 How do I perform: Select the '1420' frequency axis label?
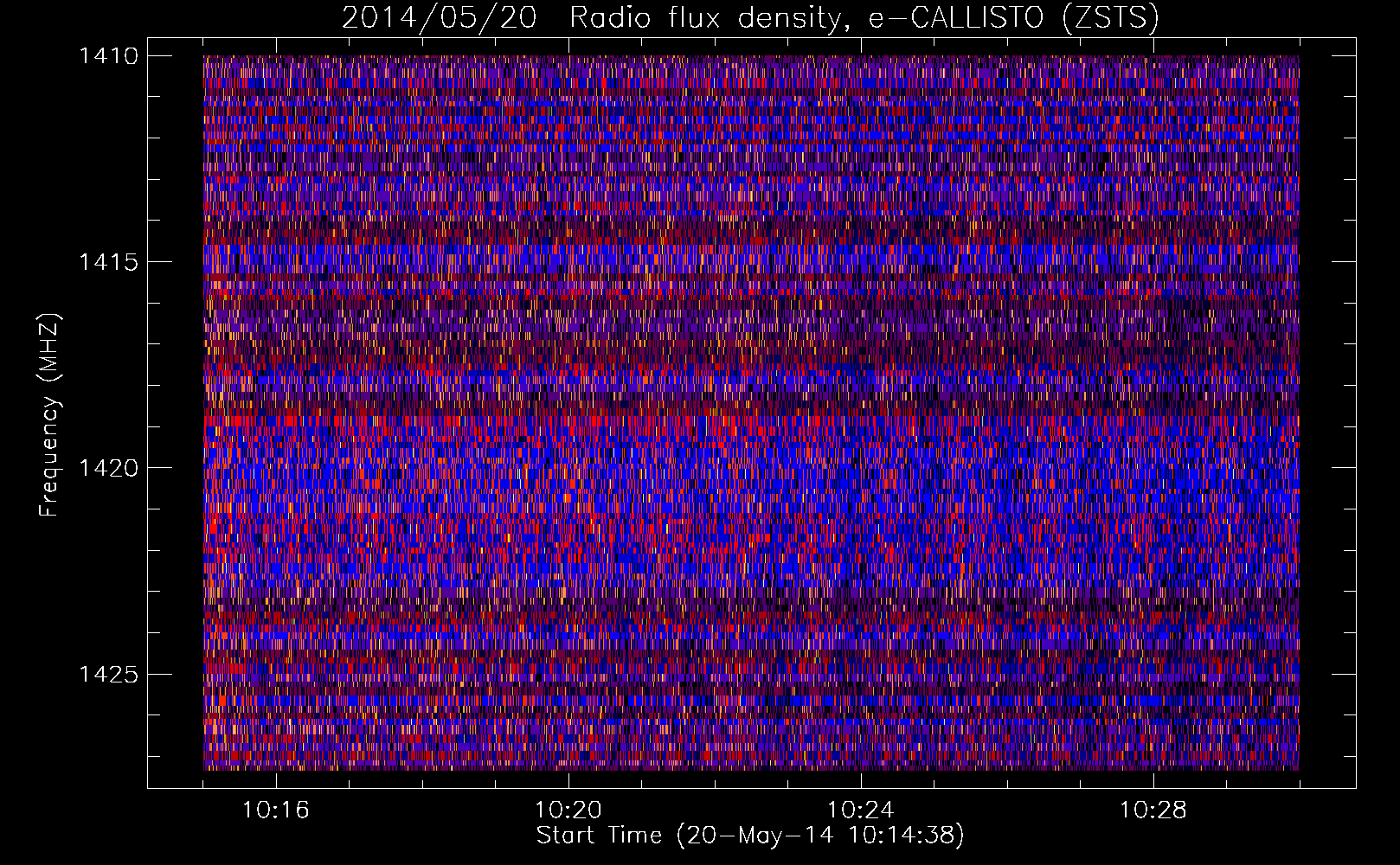point(108,468)
